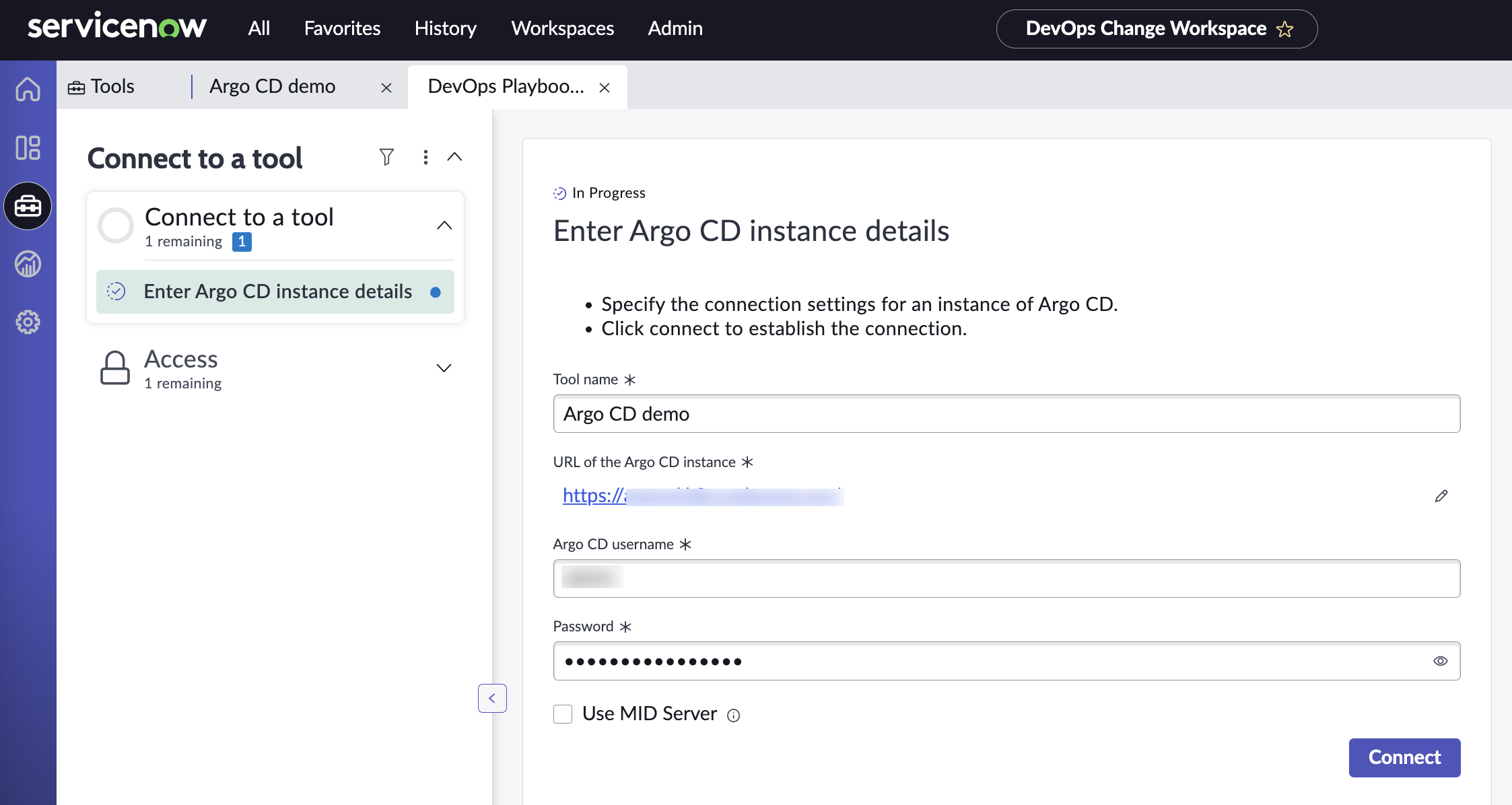Open the Favorites menu
Screen dimensions: 1512x805
[x=343, y=28]
